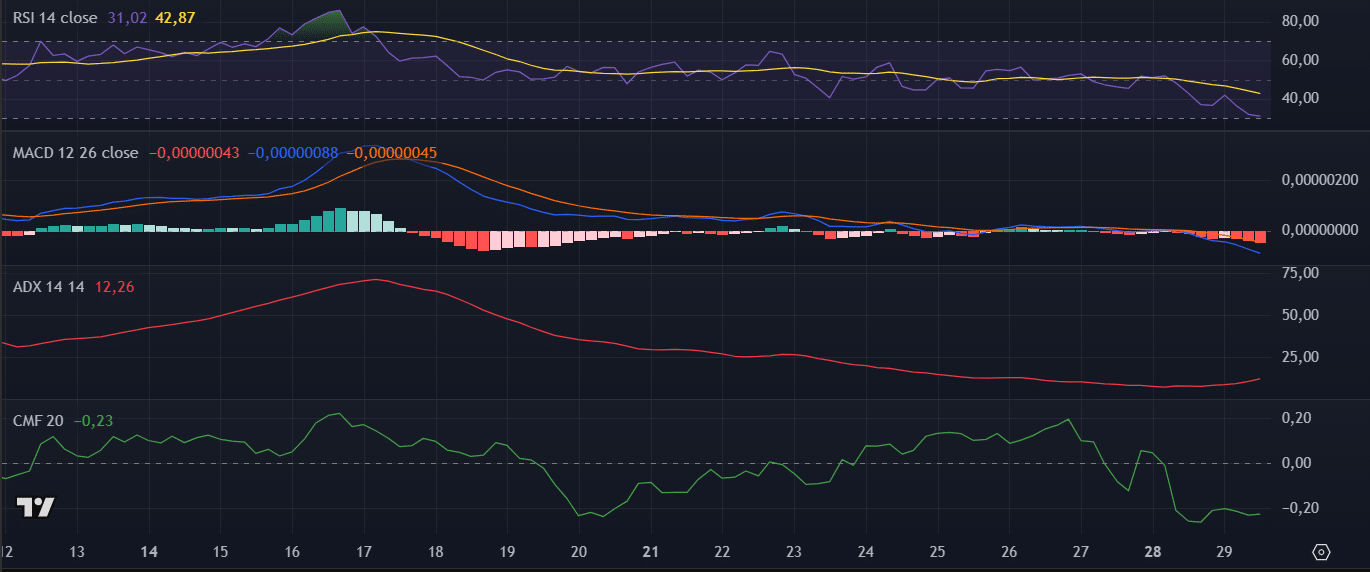
Task: Click date 19 on the time axis
Action: point(507,552)
